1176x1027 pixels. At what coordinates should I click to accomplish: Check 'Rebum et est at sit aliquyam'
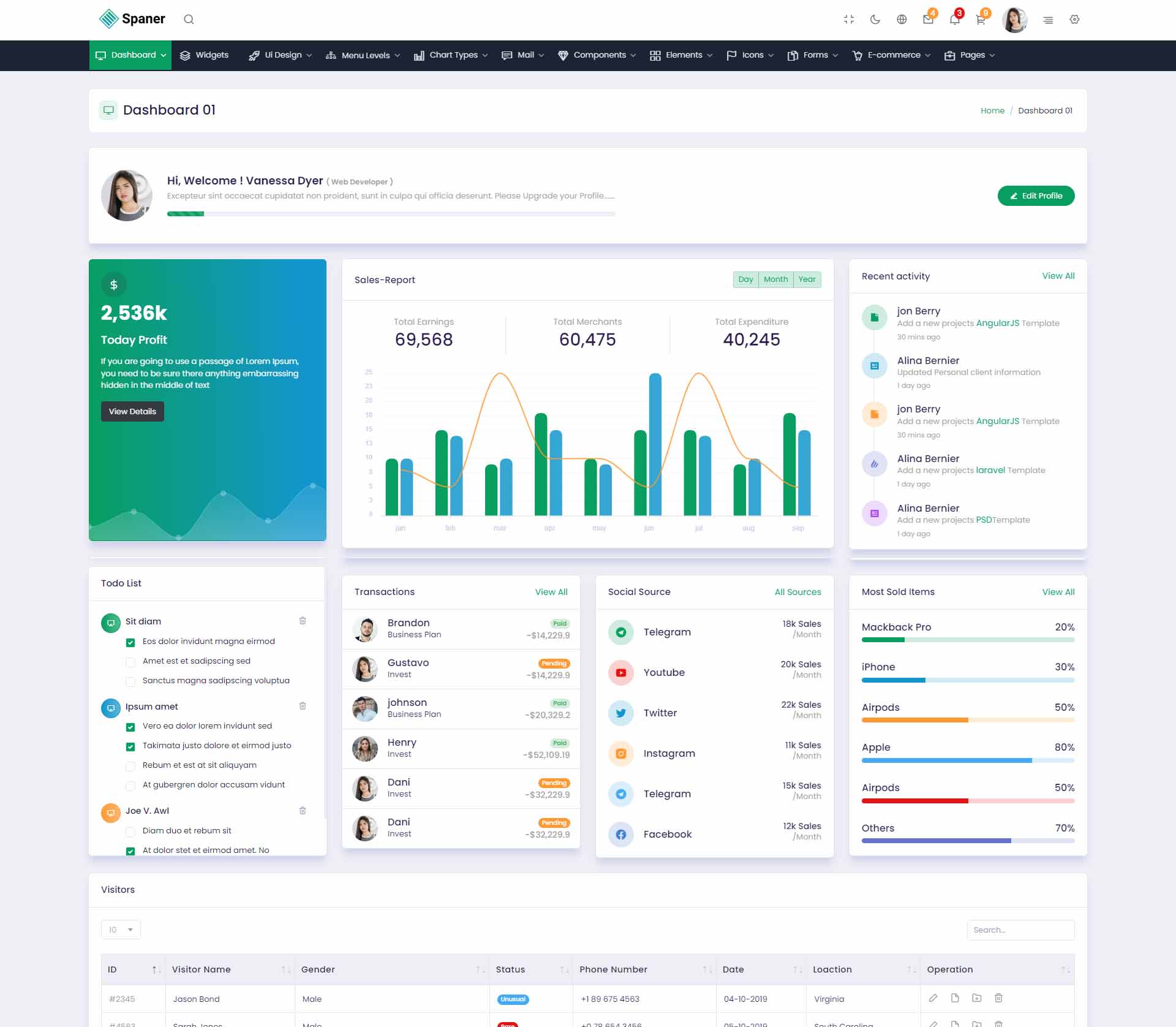click(x=130, y=766)
